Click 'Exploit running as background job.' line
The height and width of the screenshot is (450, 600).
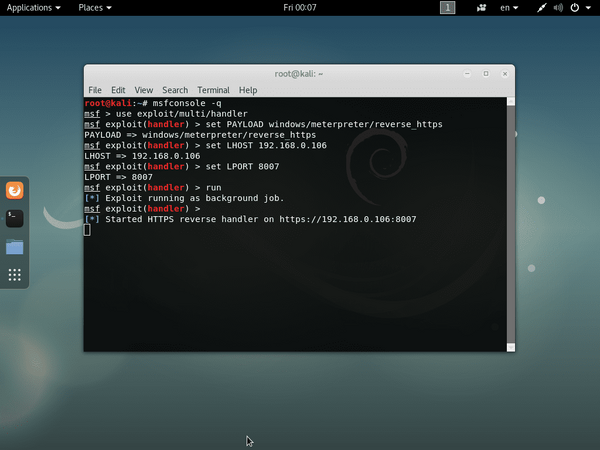[x=194, y=198]
